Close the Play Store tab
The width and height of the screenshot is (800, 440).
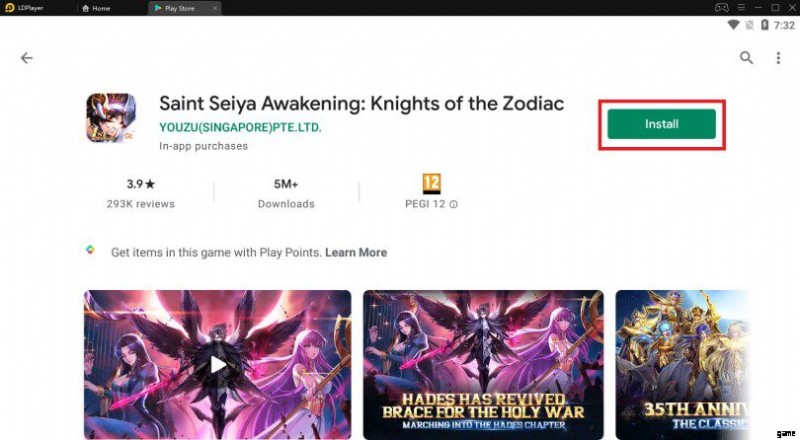[216, 7]
